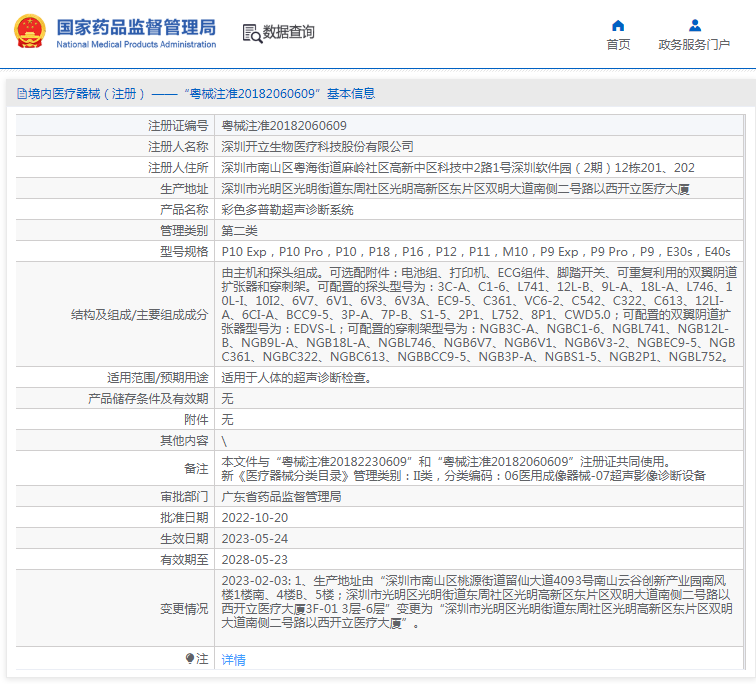Viewport: 756px width, 684px height.
Task: Click the 其他内容 label
Action: pos(184,441)
